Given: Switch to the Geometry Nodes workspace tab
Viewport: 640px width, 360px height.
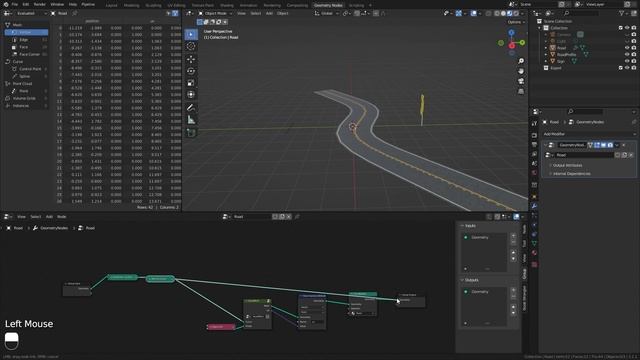Looking at the screenshot, I should pos(328,5).
